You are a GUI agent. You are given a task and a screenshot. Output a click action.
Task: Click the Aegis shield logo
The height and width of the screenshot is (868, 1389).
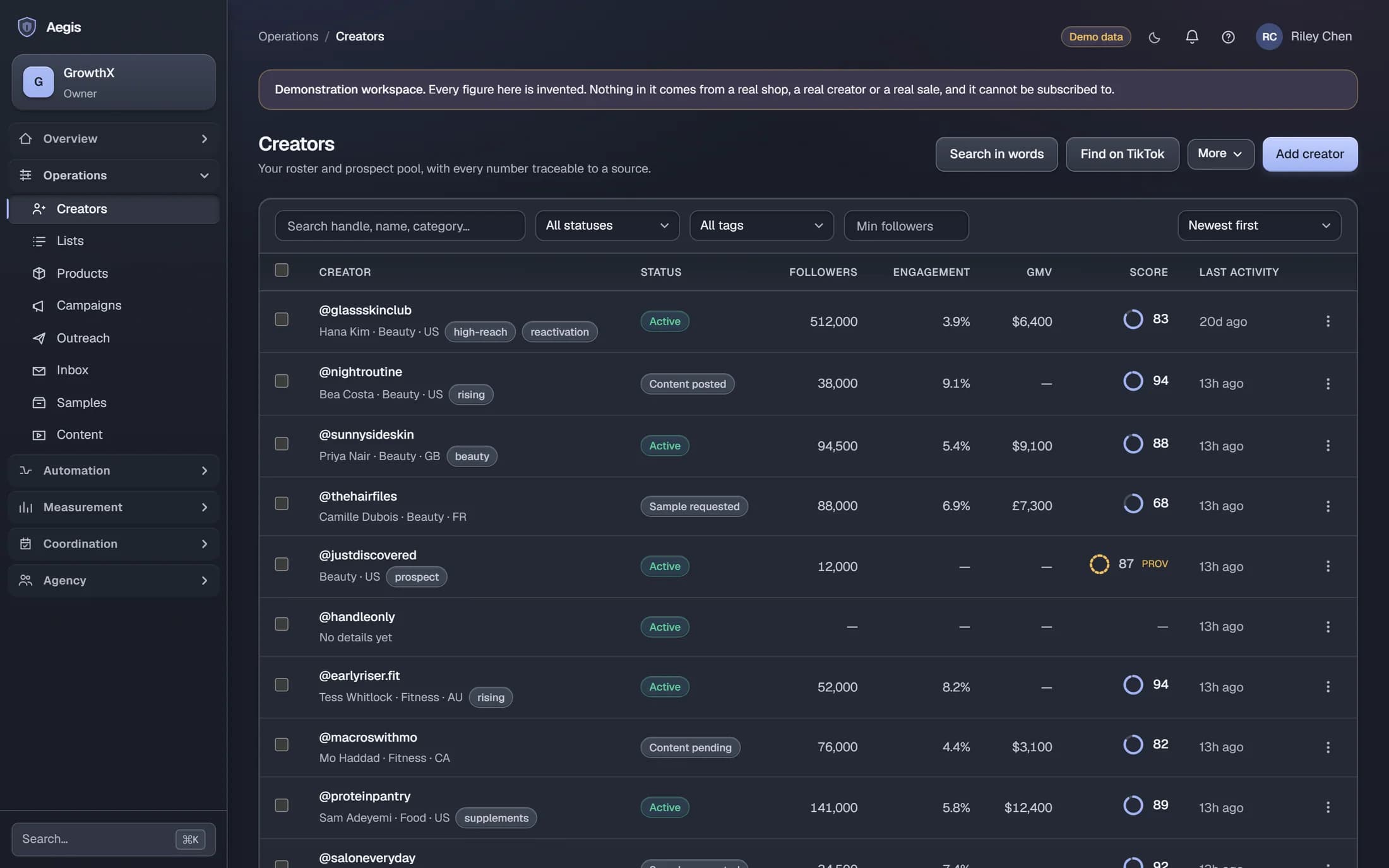click(x=27, y=27)
